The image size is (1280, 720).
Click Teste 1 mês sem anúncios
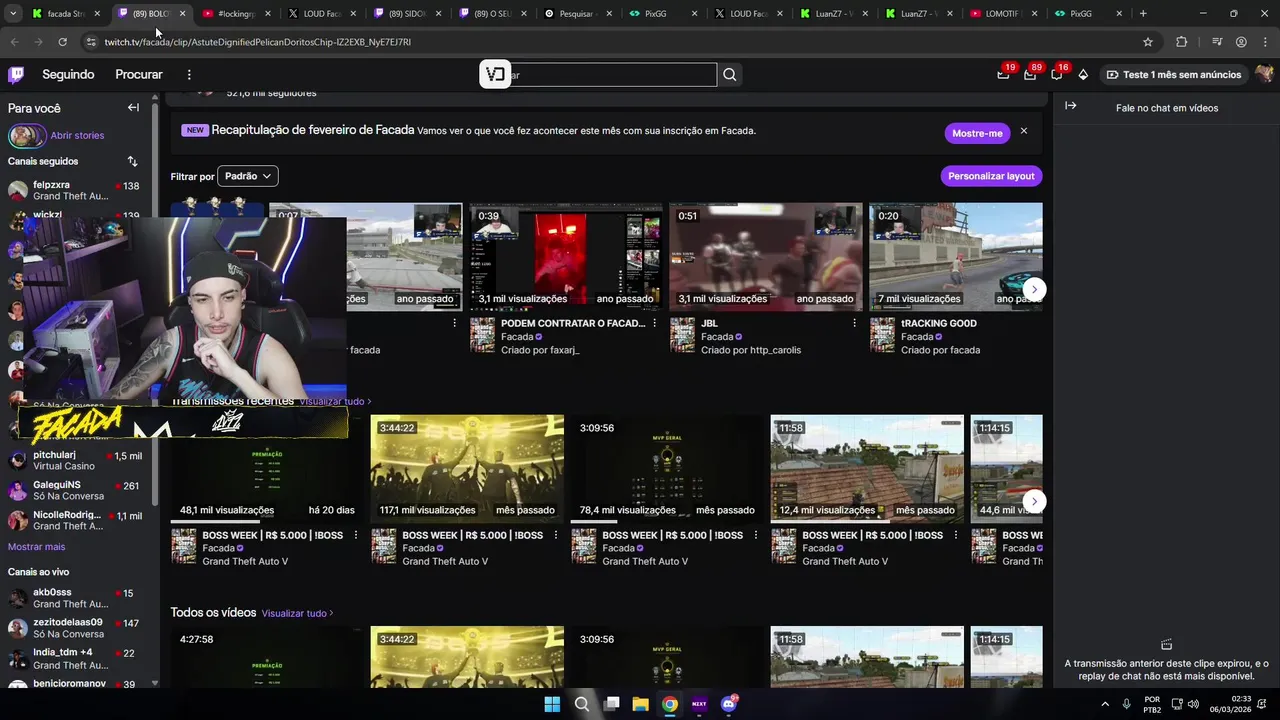pyautogui.click(x=1173, y=74)
